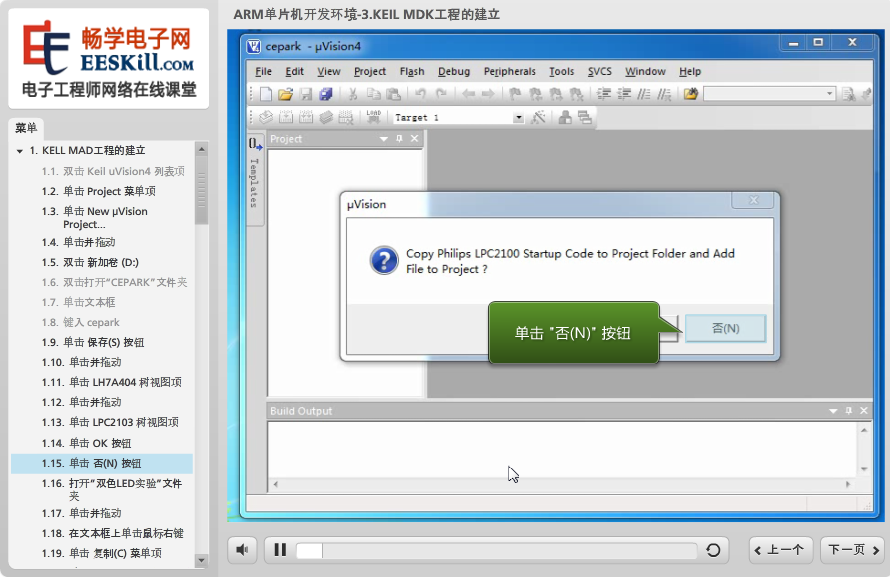
Task: Click the Comment selection icon
Action: (x=644, y=94)
